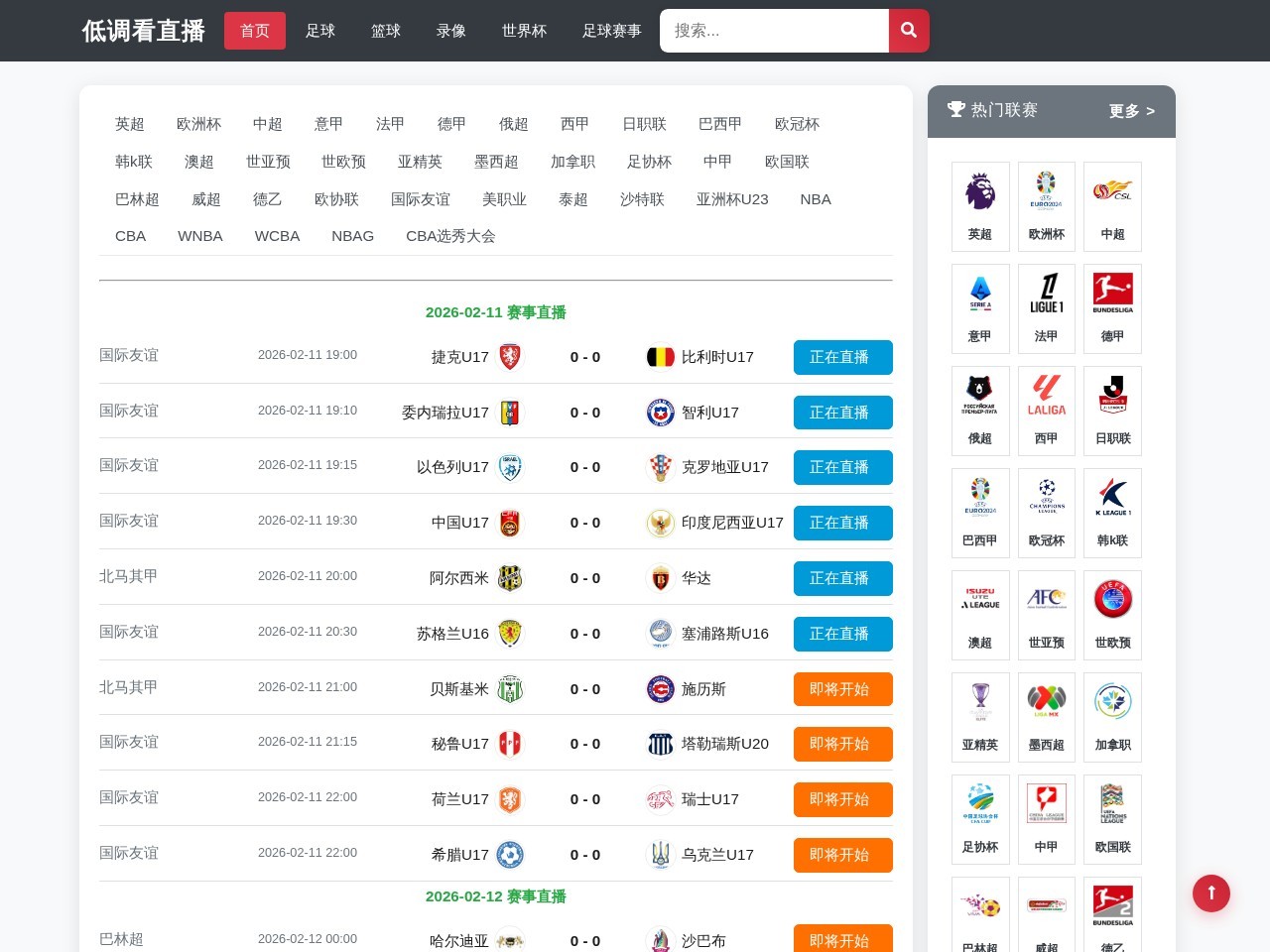Viewport: 1270px width, 952px height.
Task: Click 即将开始 for 荷兰U17 vs 瑞士U17
Action: click(842, 799)
